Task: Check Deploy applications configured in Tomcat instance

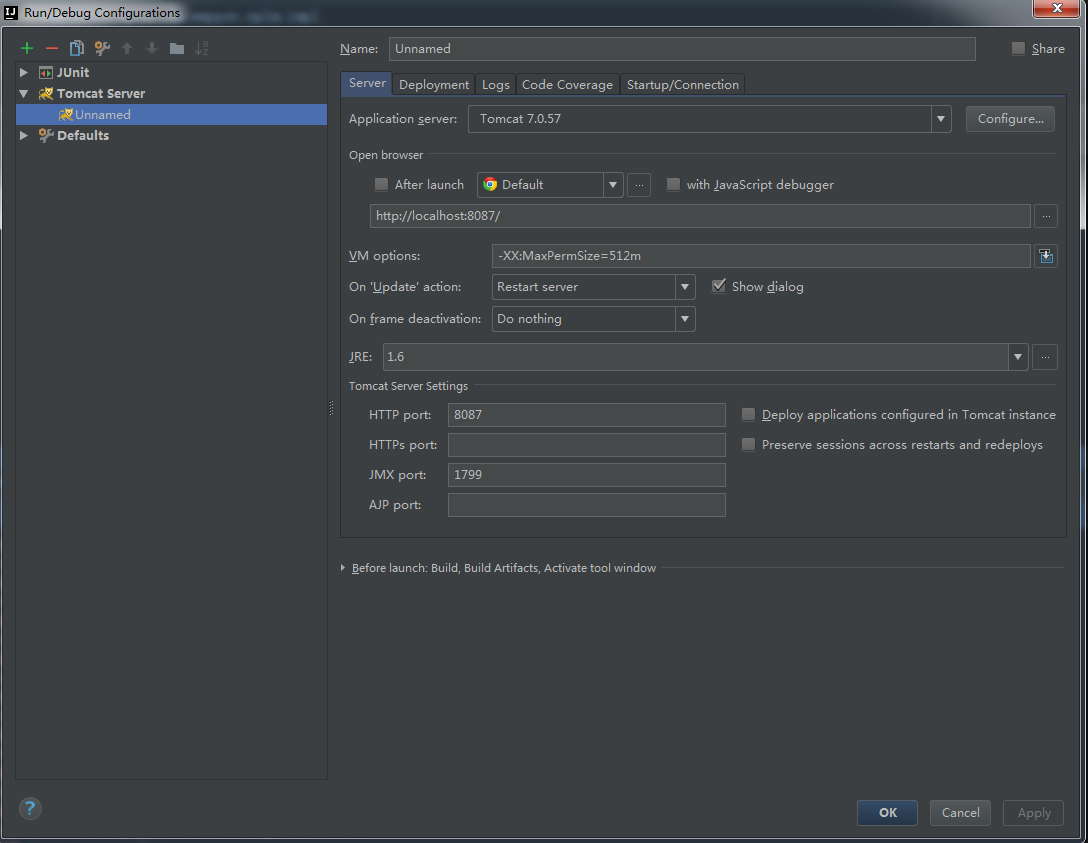Action: (x=748, y=415)
